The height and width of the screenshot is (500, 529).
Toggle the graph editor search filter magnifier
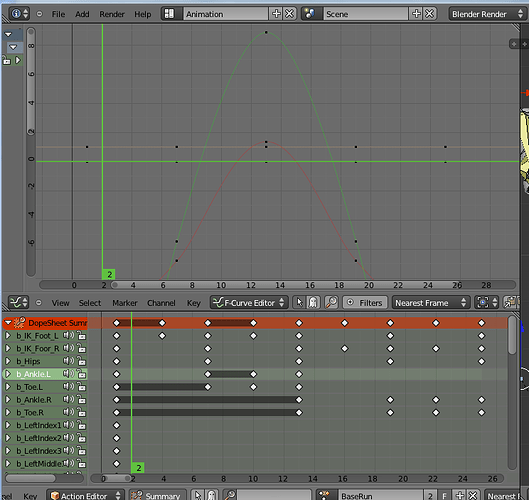coord(331,303)
